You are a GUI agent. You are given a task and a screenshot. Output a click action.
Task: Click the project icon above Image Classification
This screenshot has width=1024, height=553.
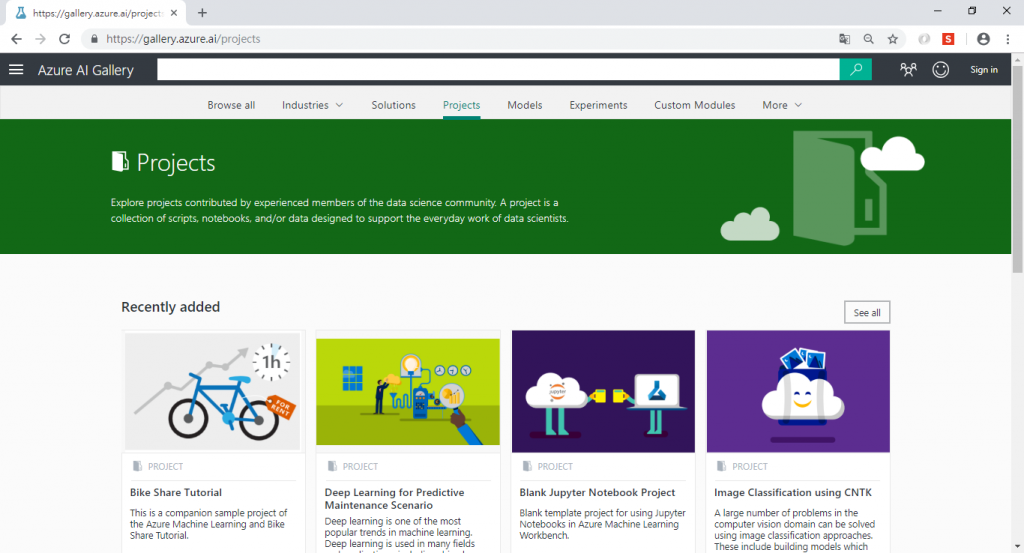pyautogui.click(x=721, y=466)
